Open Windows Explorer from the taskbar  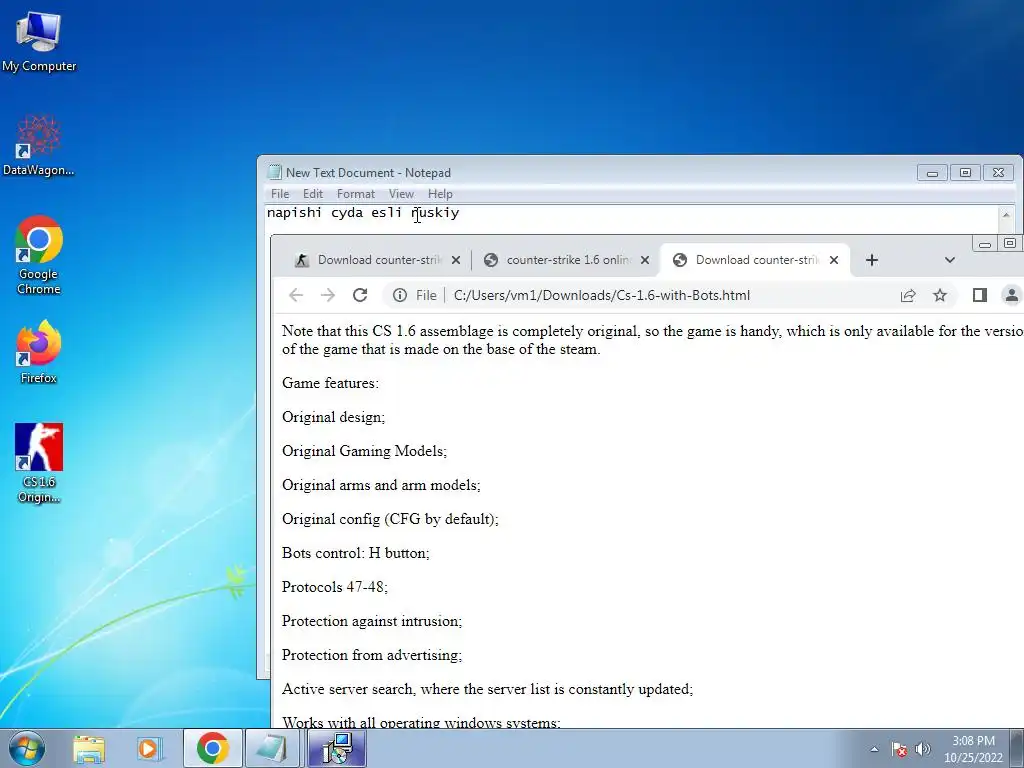click(x=89, y=748)
